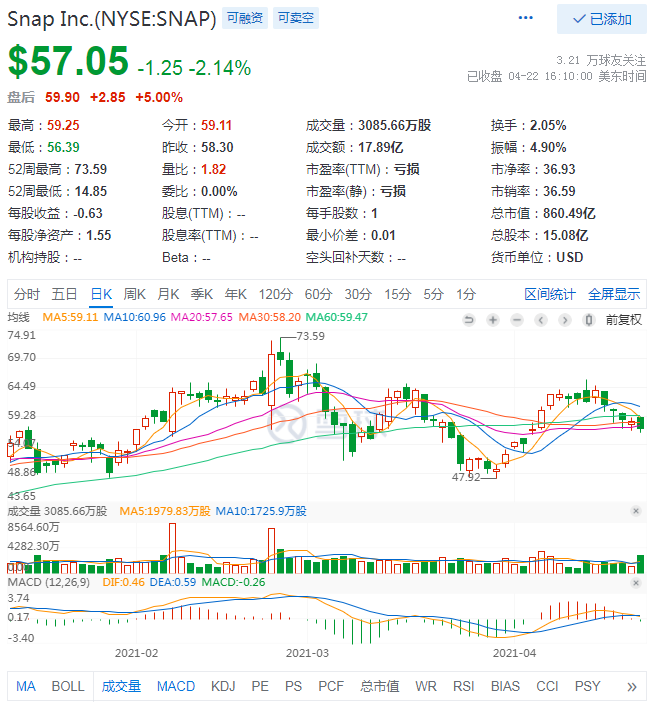Screen dimensions: 653x702
Task: Enable the WR indicator
Action: 426,686
